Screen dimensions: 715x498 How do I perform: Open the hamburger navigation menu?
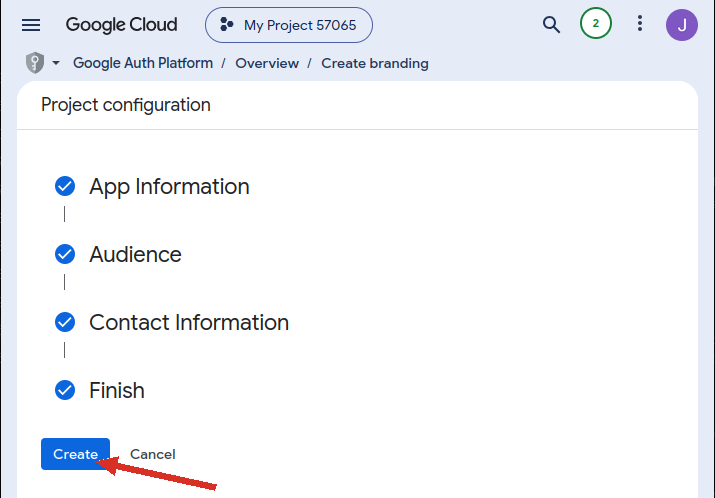coord(31,25)
